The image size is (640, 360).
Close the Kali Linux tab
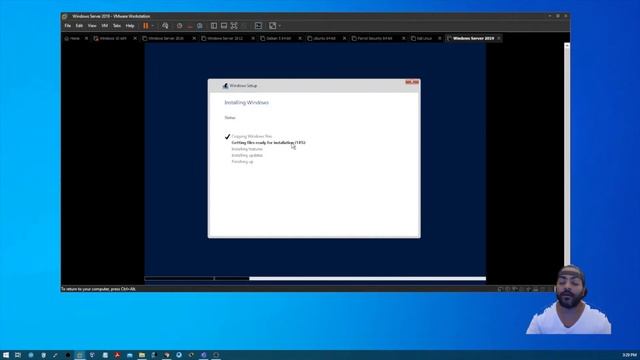440,38
